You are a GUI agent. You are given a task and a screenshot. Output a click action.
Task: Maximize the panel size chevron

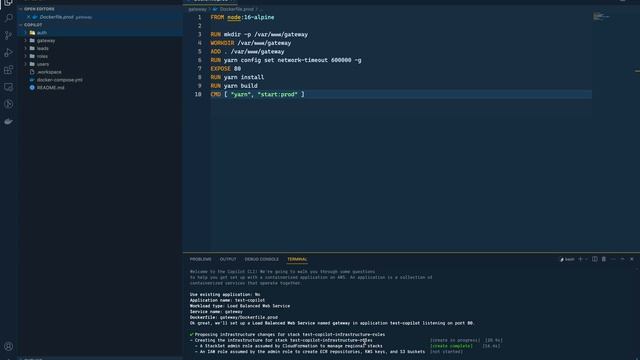tap(622, 259)
